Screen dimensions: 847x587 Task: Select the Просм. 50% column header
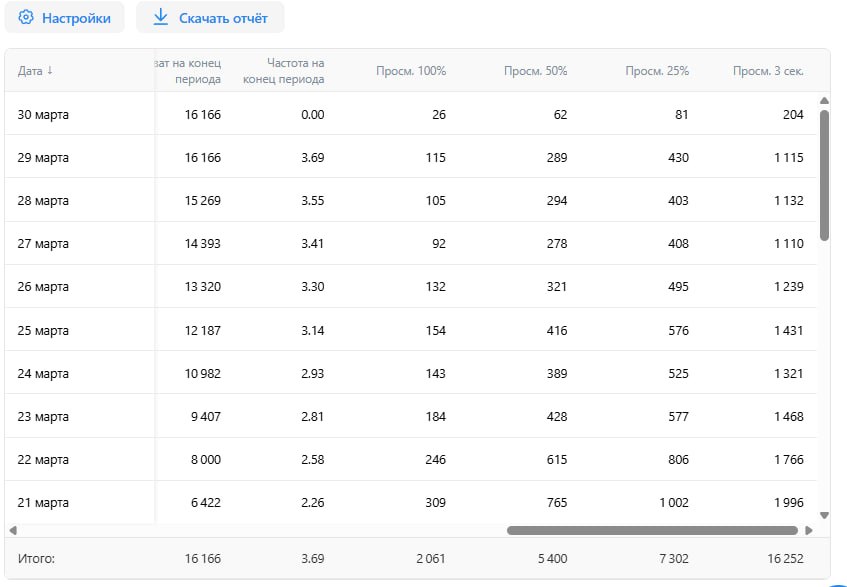535,71
